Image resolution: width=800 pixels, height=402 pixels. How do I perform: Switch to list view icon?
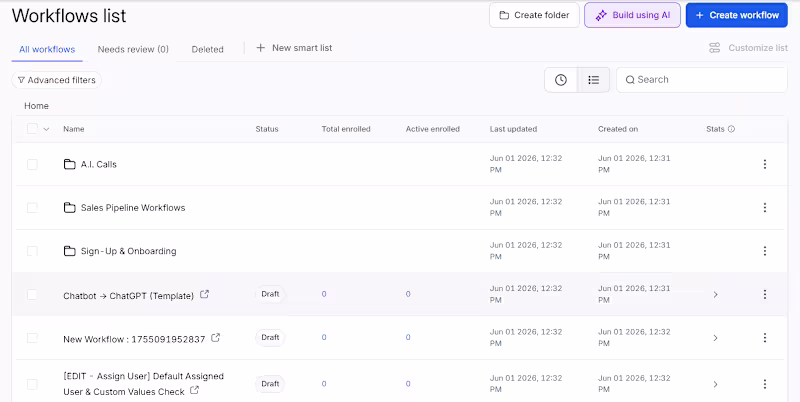(593, 80)
